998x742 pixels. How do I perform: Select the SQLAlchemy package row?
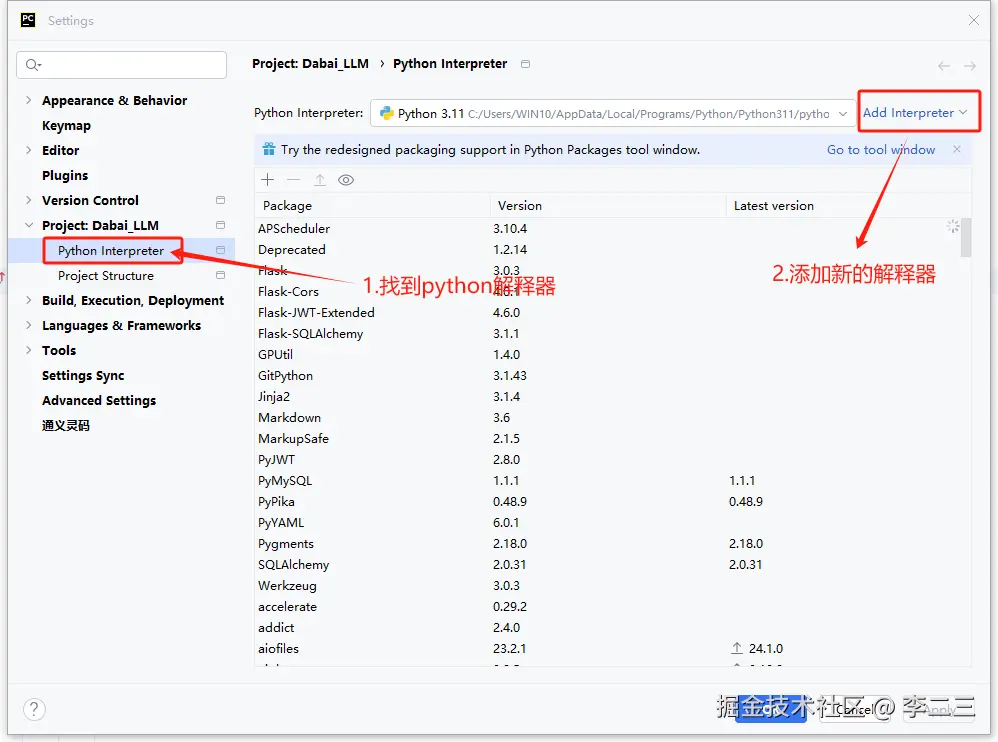coord(608,564)
